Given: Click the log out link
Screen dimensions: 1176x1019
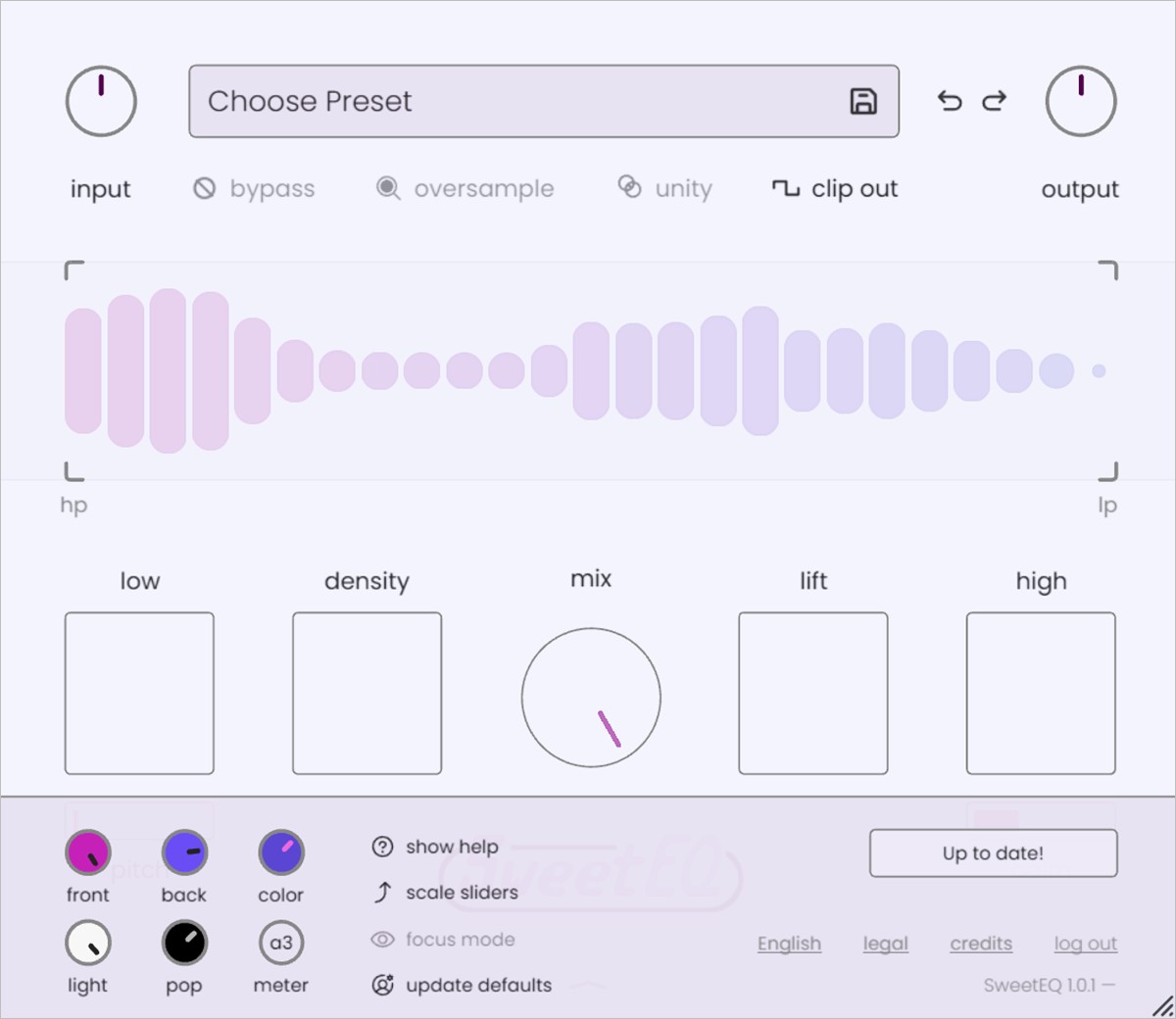Looking at the screenshot, I should click(x=1085, y=944).
